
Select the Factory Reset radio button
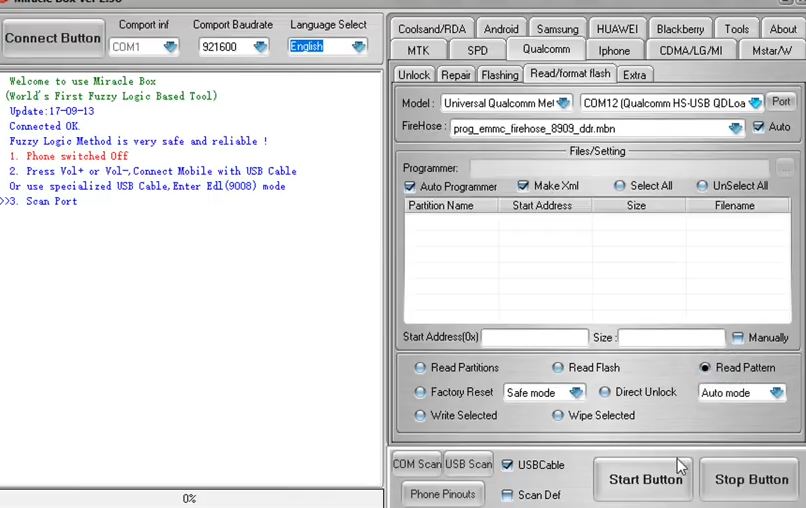420,392
